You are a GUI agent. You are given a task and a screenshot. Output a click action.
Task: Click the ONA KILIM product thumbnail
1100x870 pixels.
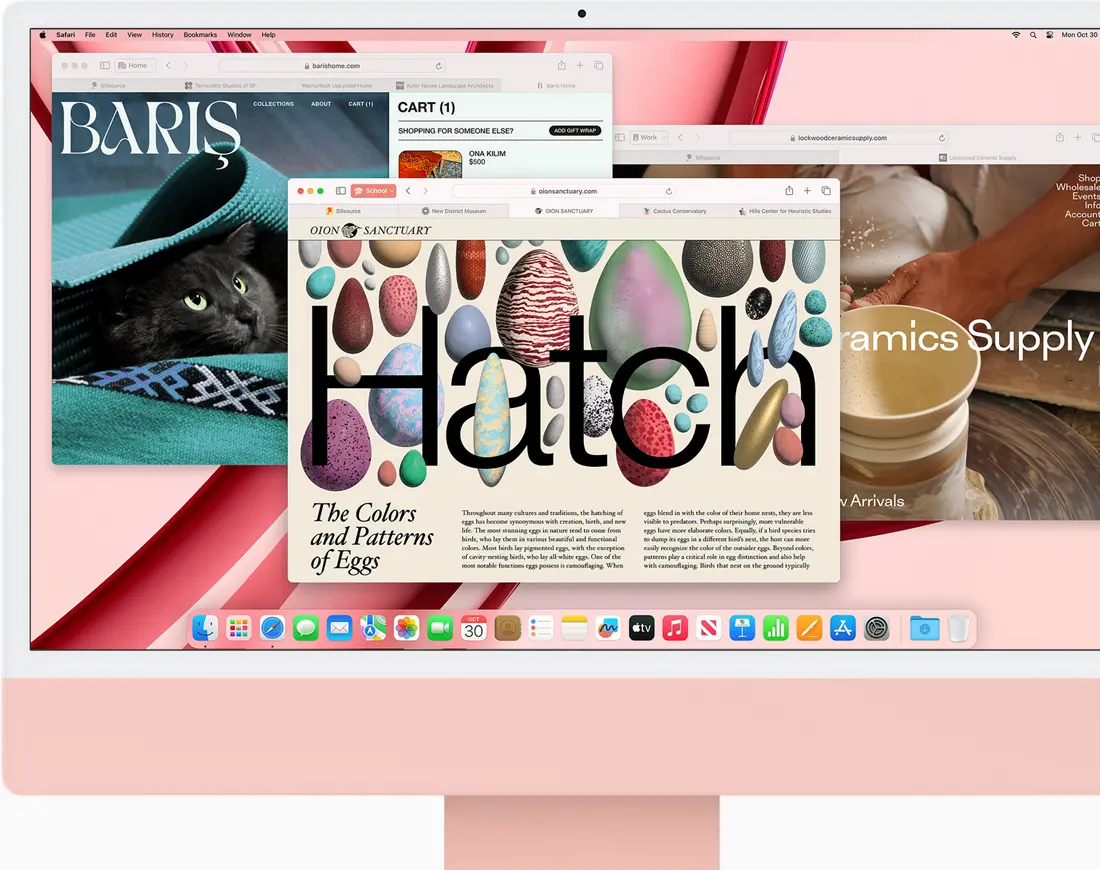pos(430,163)
